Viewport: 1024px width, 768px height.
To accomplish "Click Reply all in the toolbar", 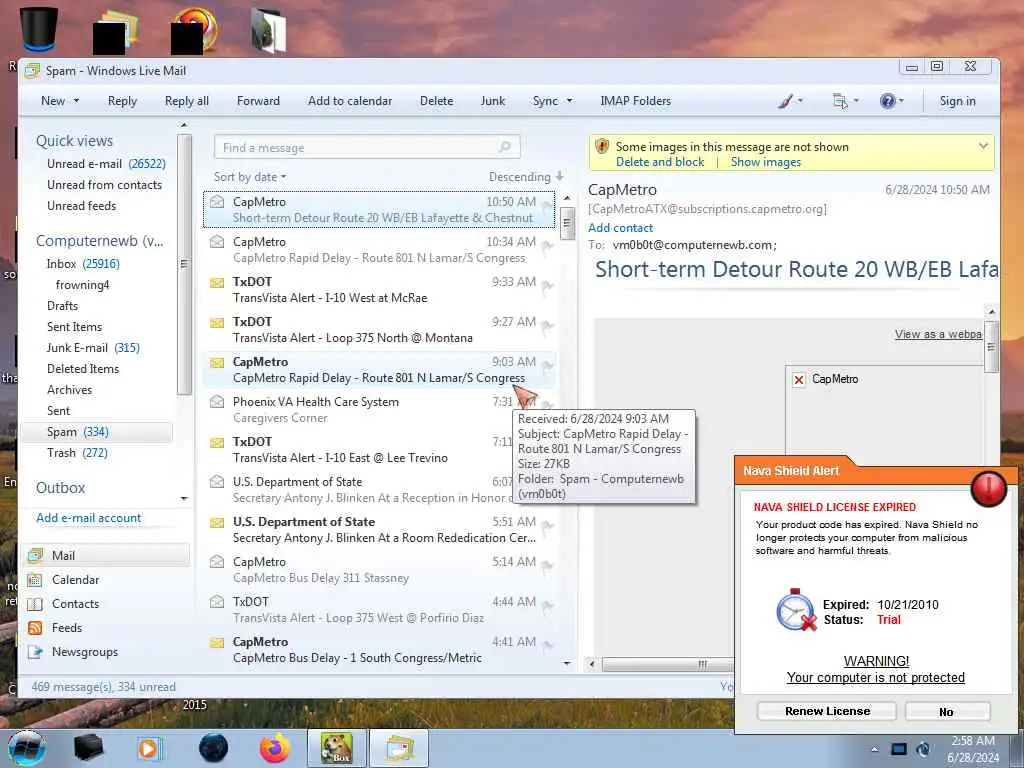I will coord(187,101).
